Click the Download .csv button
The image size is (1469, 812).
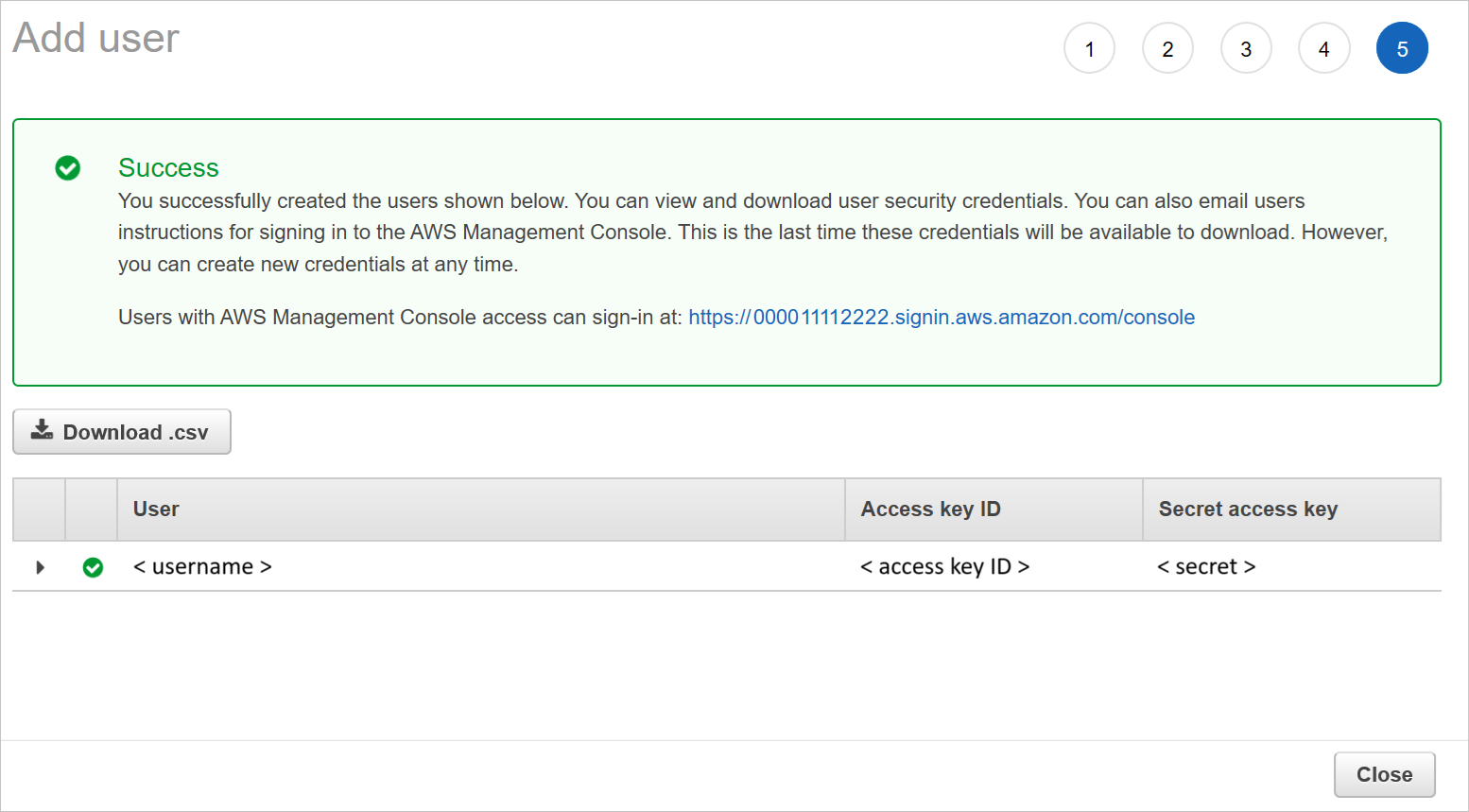121,431
